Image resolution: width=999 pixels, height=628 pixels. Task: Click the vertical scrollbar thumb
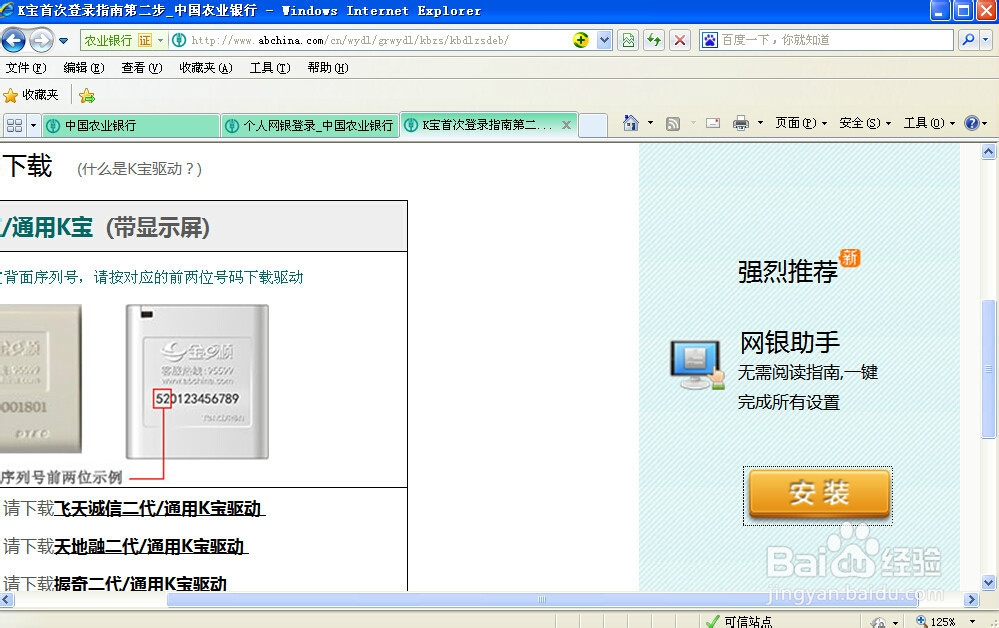pos(988,369)
